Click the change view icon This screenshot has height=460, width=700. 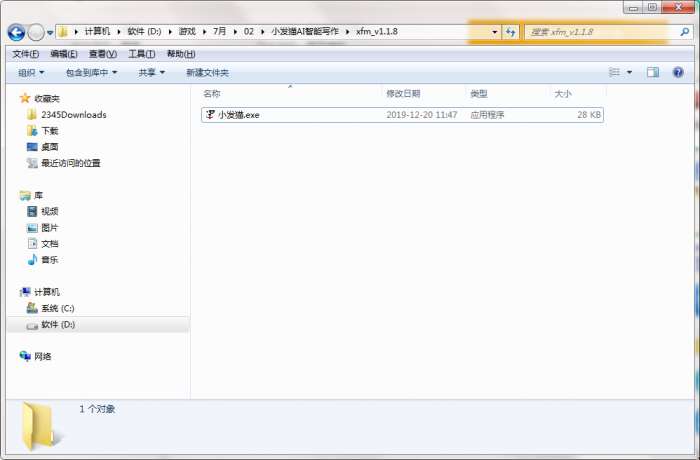click(614, 72)
